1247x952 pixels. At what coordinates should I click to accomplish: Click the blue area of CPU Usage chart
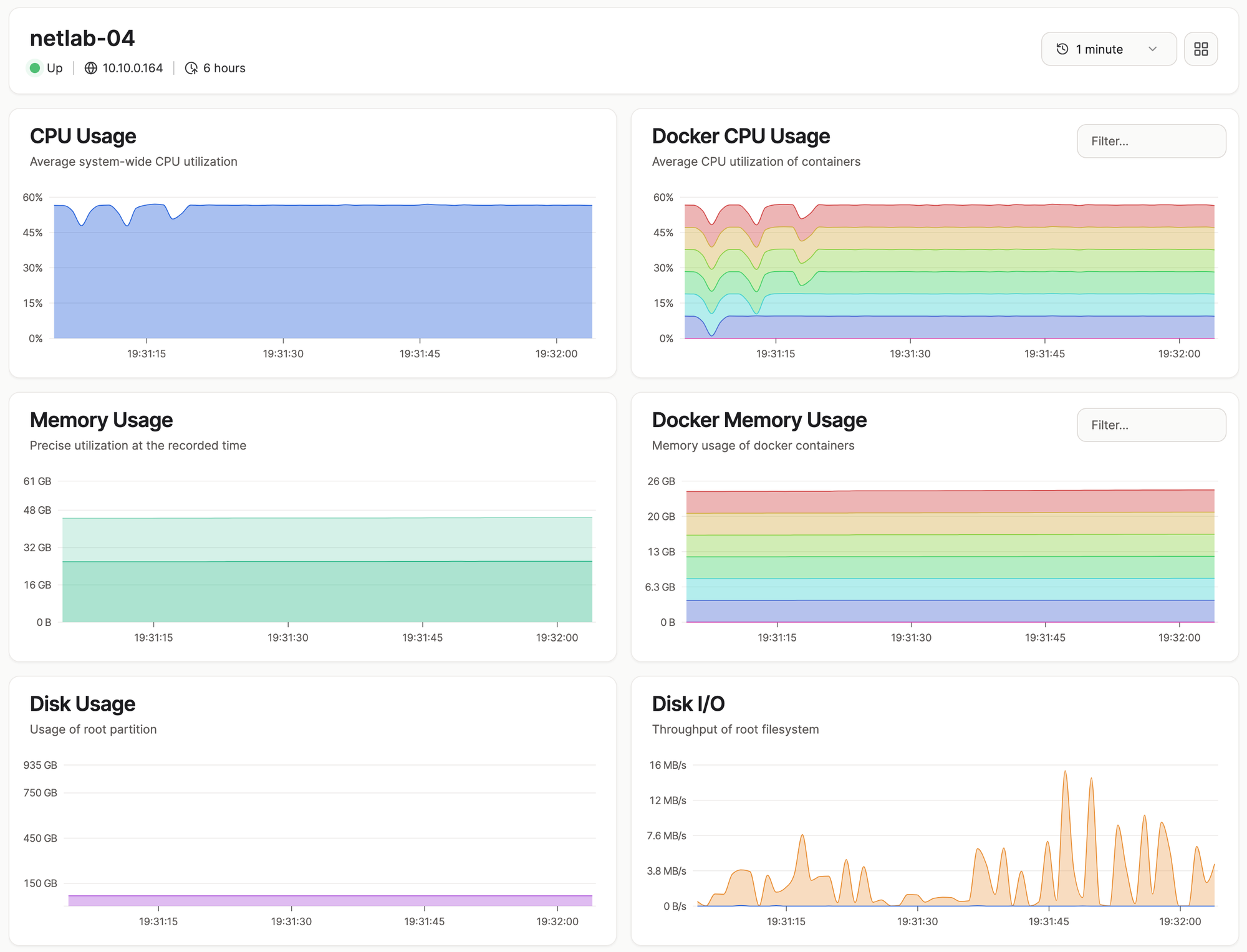(x=324, y=274)
